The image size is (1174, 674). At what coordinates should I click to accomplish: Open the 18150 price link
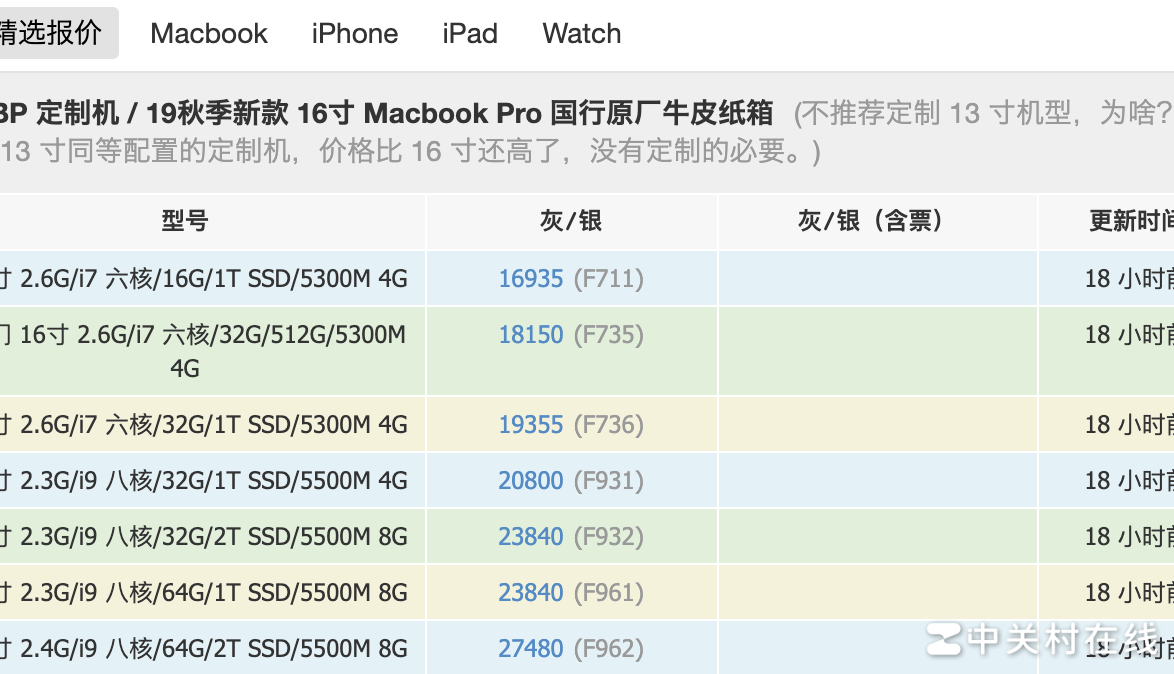pyautogui.click(x=531, y=335)
